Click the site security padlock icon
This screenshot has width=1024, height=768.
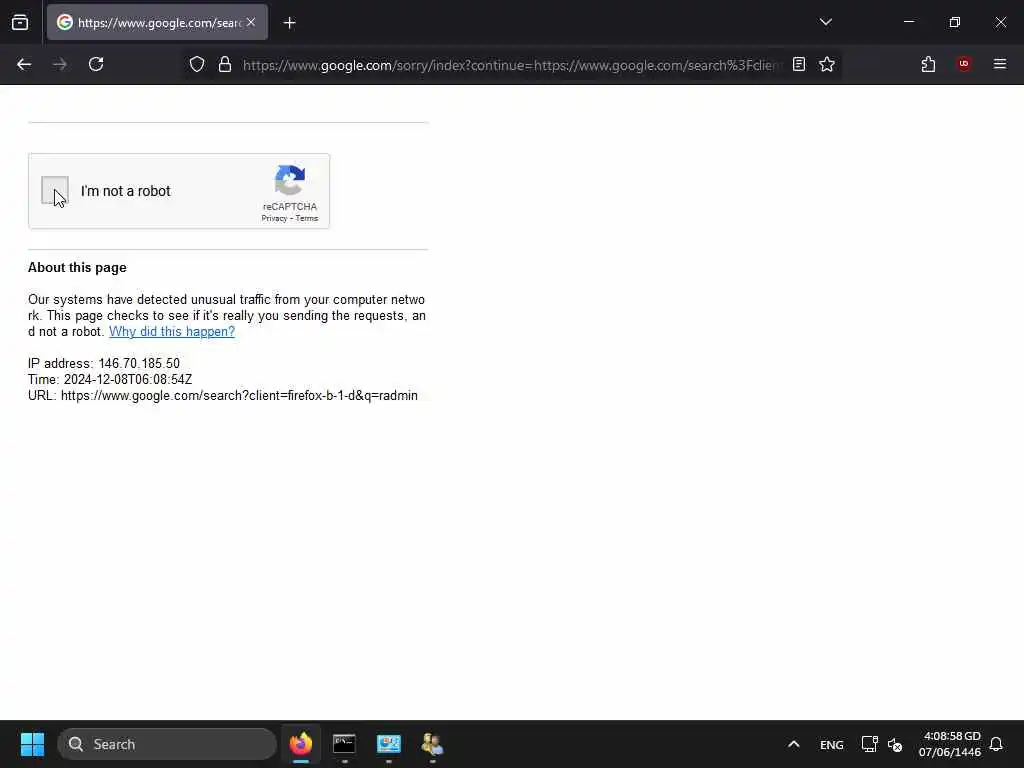coord(225,64)
